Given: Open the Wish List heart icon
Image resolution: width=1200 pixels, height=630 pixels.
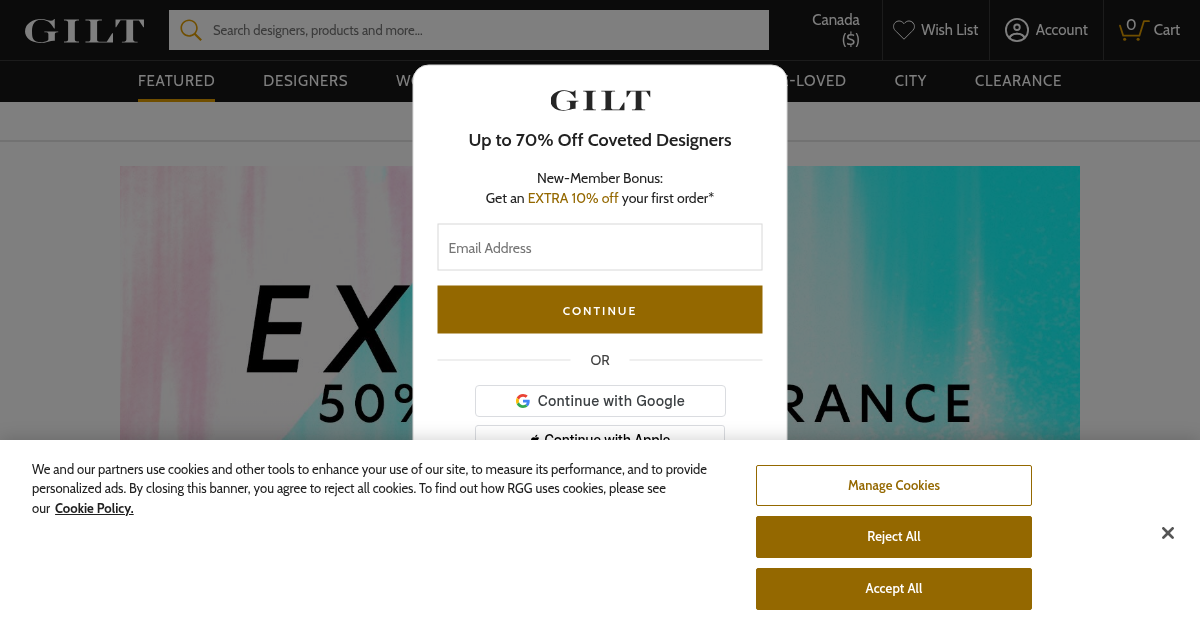Looking at the screenshot, I should point(904,30).
